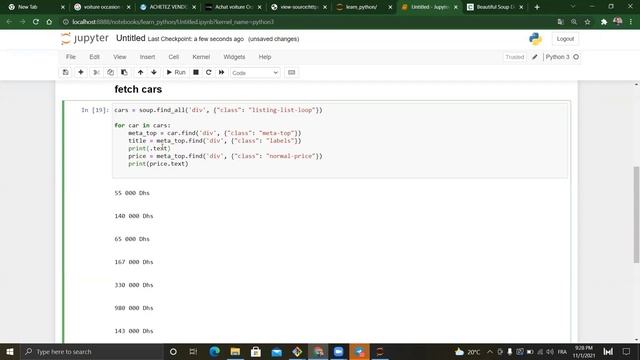Switch to the Achat voiture browser tab
This screenshot has height=360, width=640.
233,7
